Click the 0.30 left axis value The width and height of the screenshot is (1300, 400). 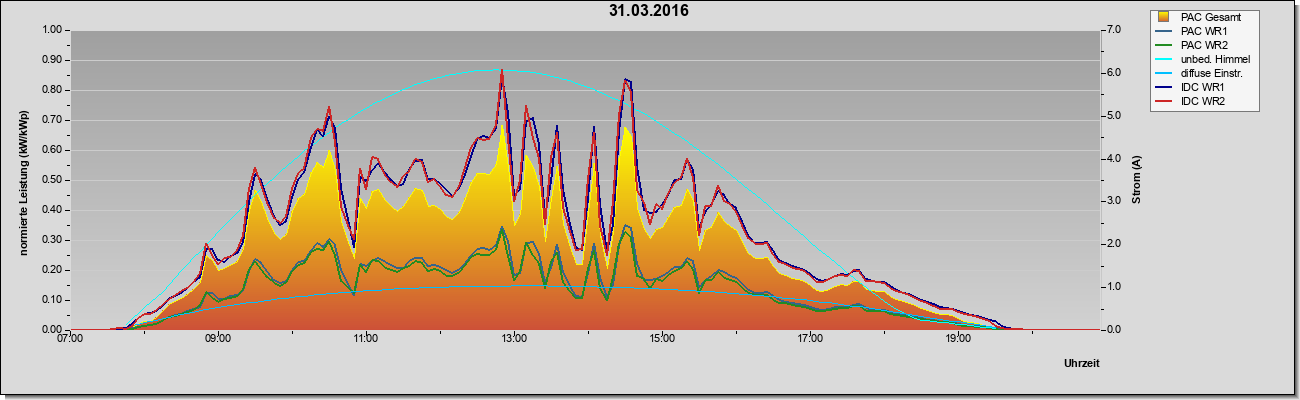pos(50,240)
